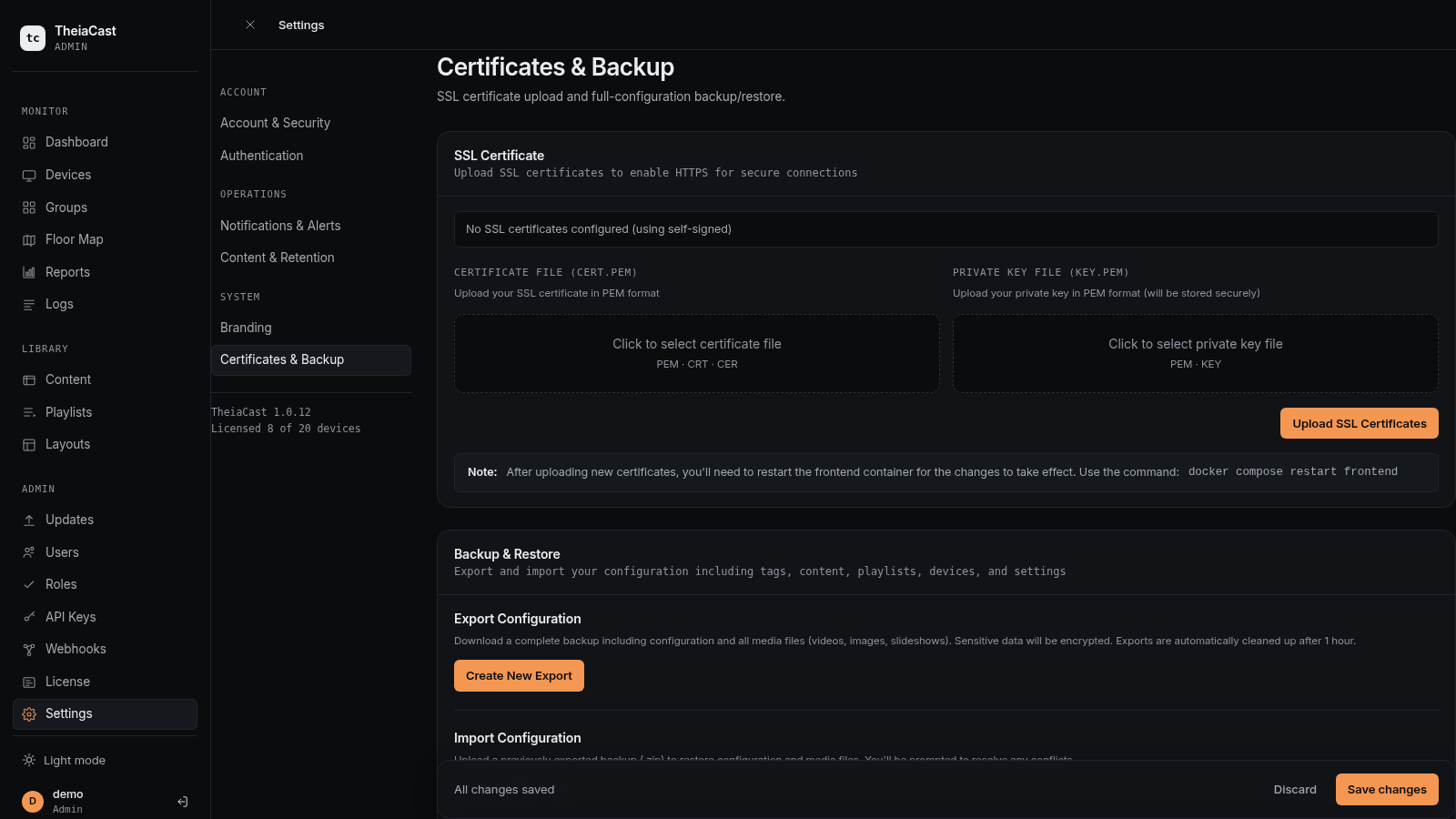Click 'No SSL certificates configured' status text

pyautogui.click(x=599, y=229)
